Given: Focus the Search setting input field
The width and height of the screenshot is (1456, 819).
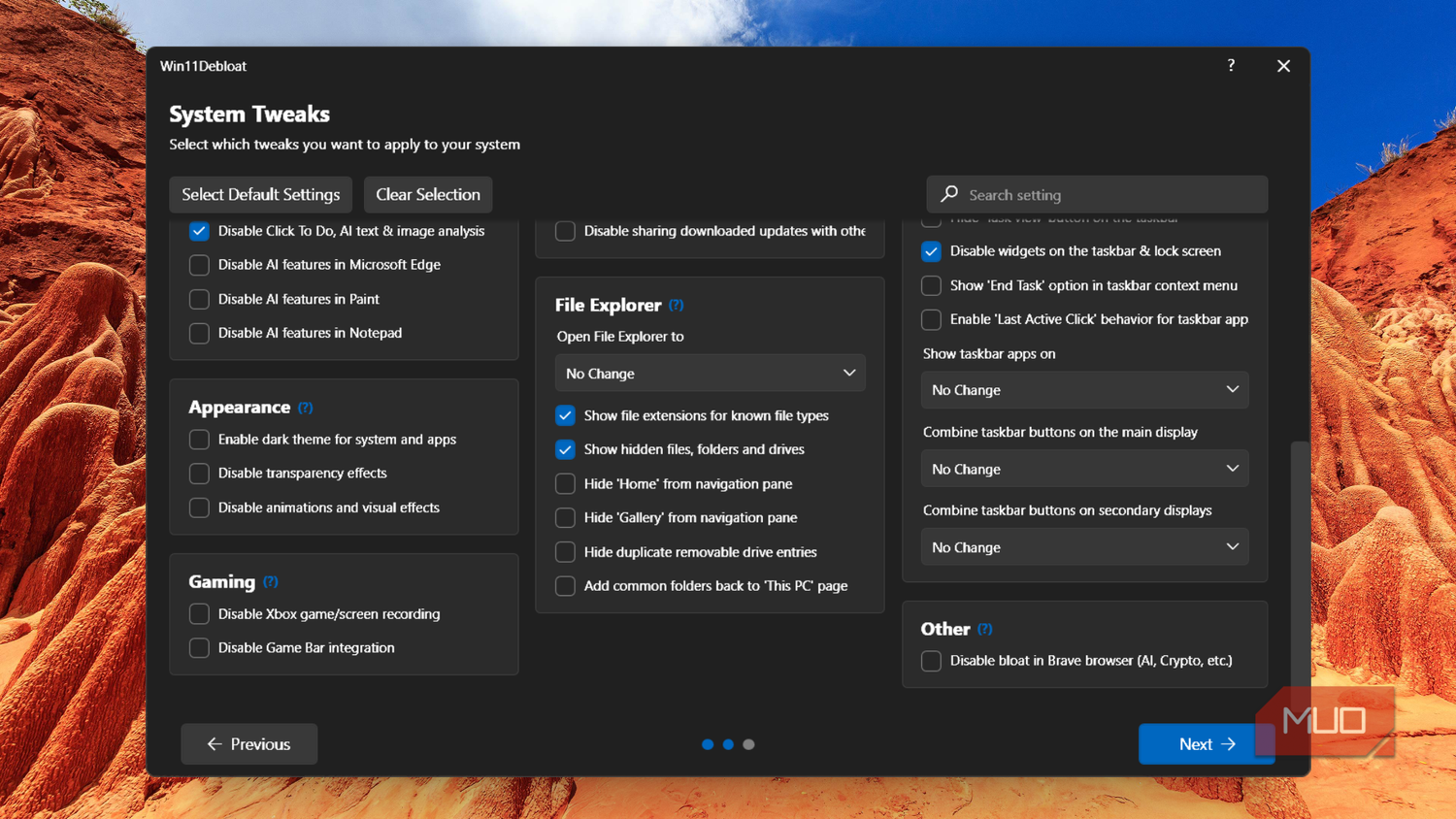Looking at the screenshot, I should (x=1097, y=194).
